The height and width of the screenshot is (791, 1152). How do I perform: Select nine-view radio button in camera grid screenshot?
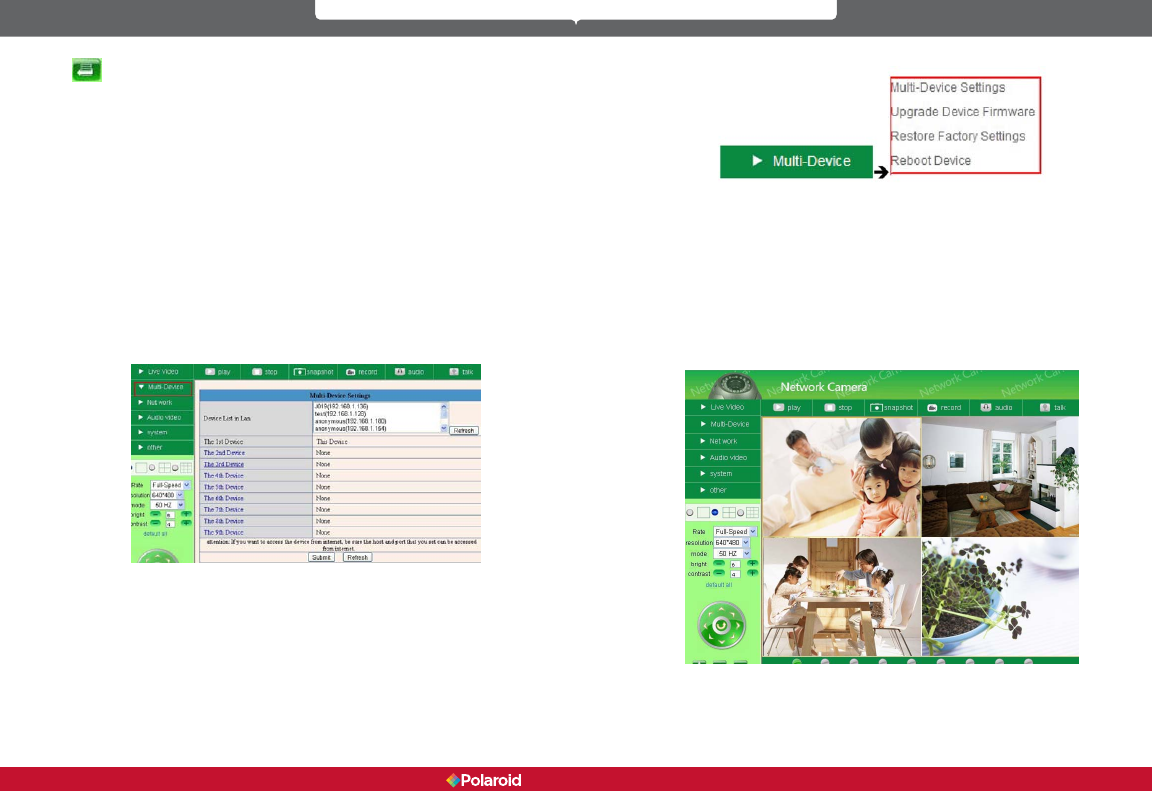click(741, 513)
